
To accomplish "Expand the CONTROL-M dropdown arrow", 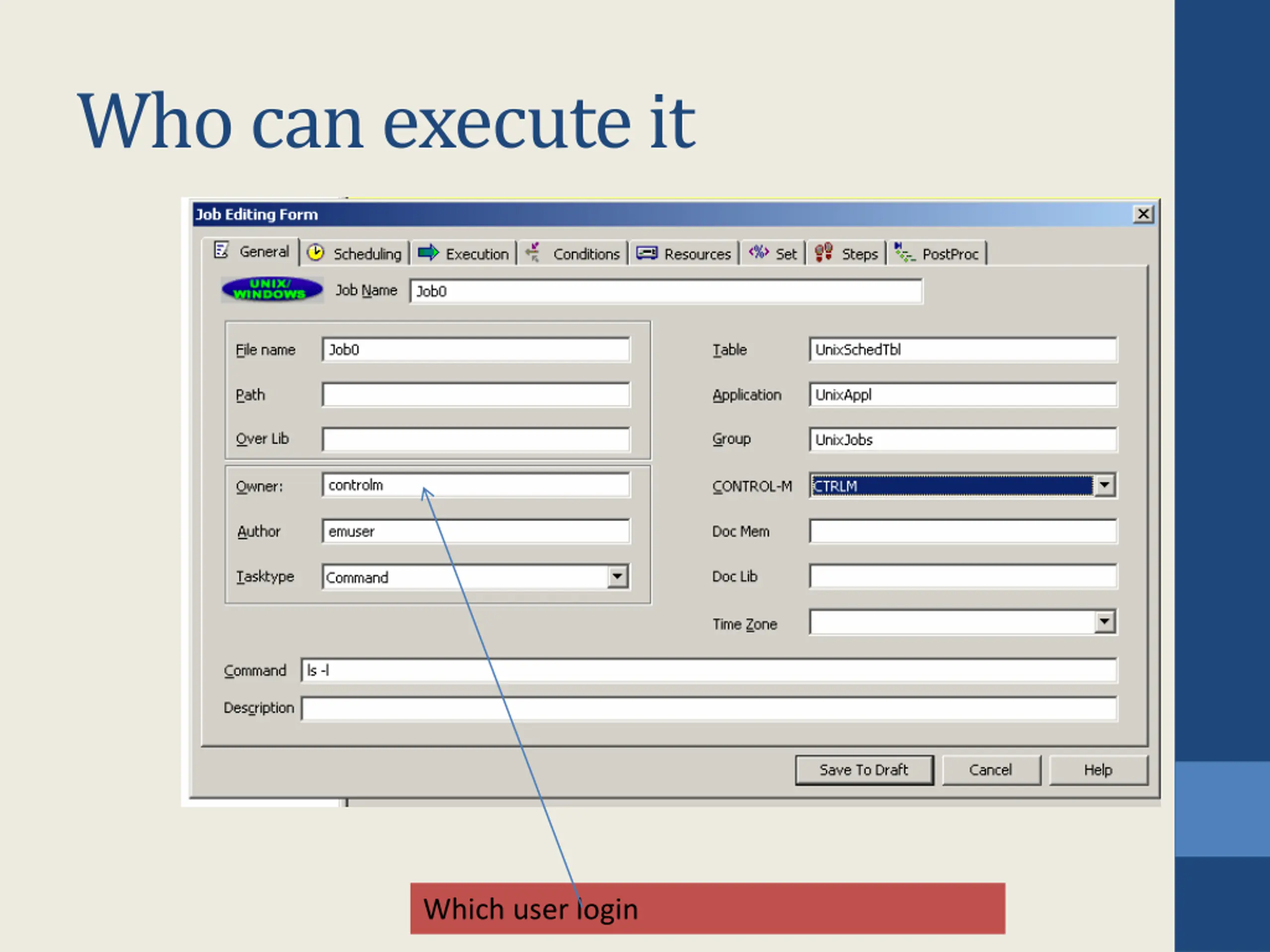I will [1104, 485].
